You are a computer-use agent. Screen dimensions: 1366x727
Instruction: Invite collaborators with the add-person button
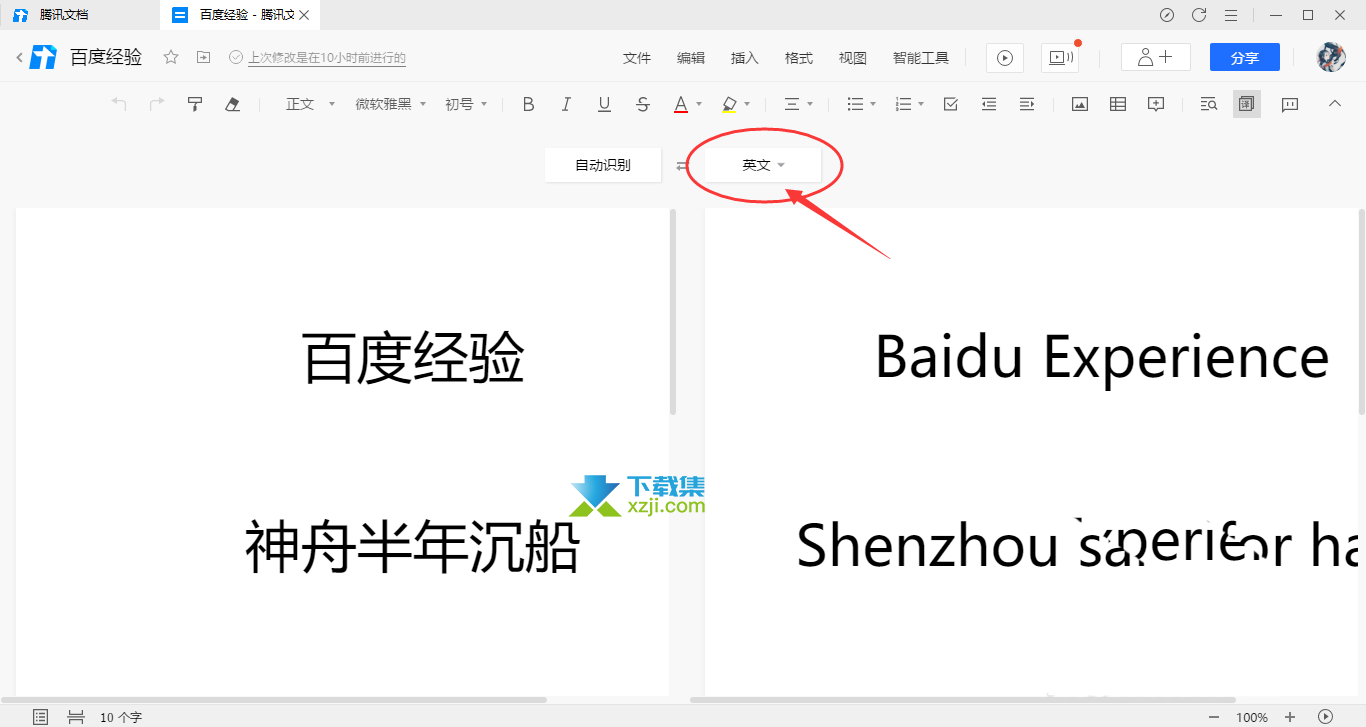click(x=1156, y=57)
